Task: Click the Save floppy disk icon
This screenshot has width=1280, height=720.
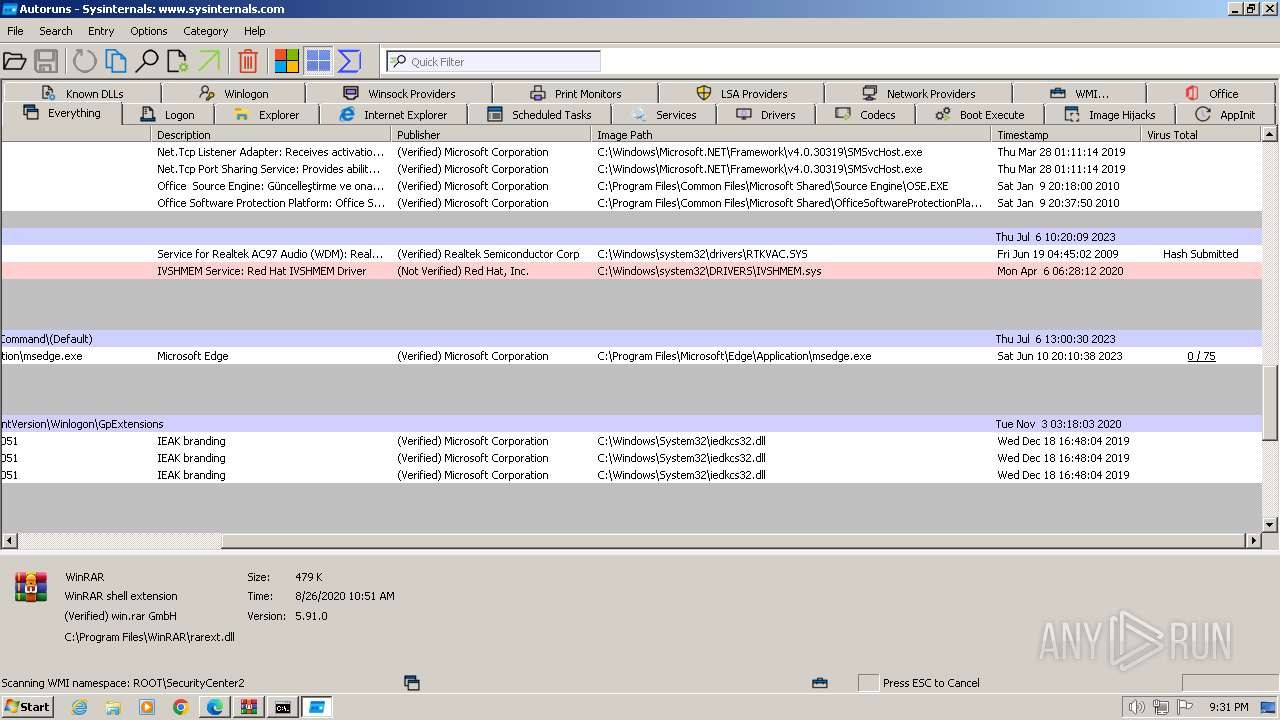Action: pyautogui.click(x=46, y=61)
